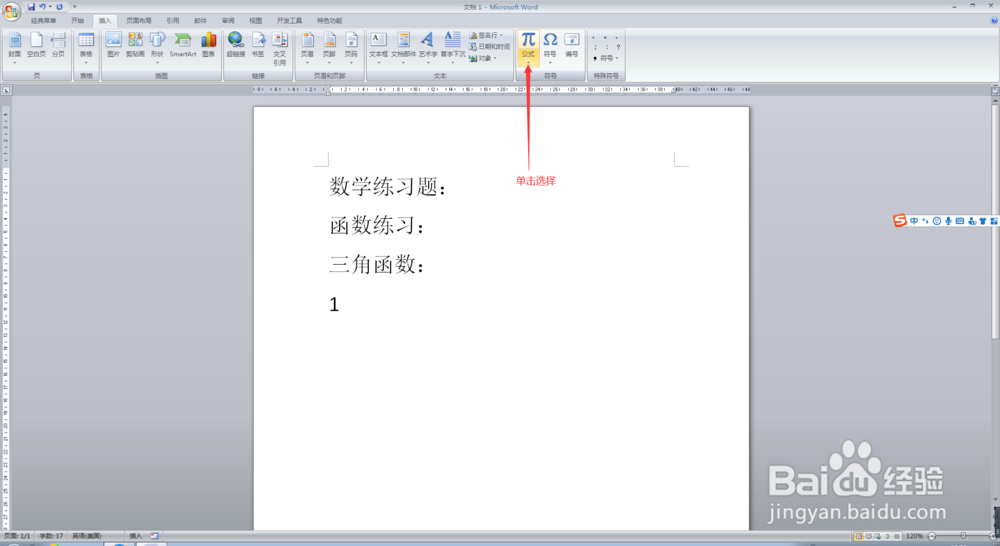Insert a hyperlink (超链接)
Image resolution: width=1000 pixels, height=546 pixels.
click(x=236, y=47)
